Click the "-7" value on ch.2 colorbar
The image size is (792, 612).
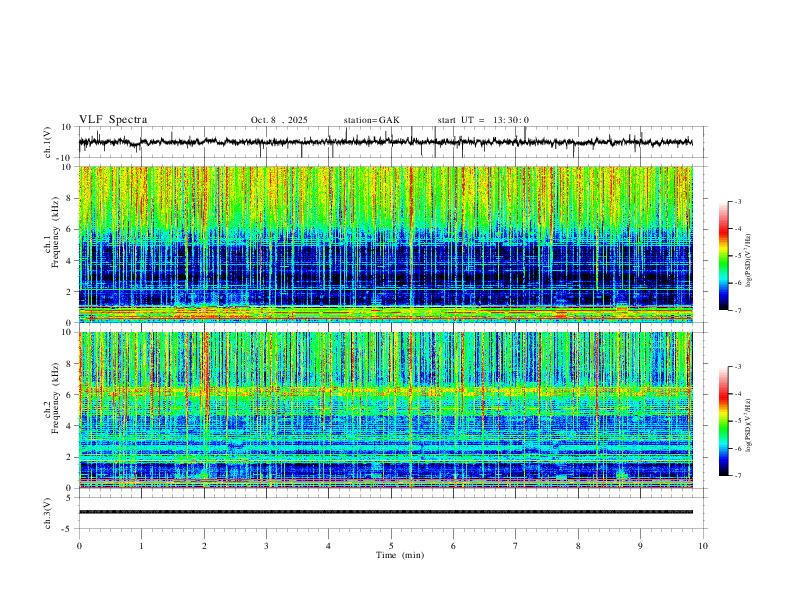click(x=737, y=475)
